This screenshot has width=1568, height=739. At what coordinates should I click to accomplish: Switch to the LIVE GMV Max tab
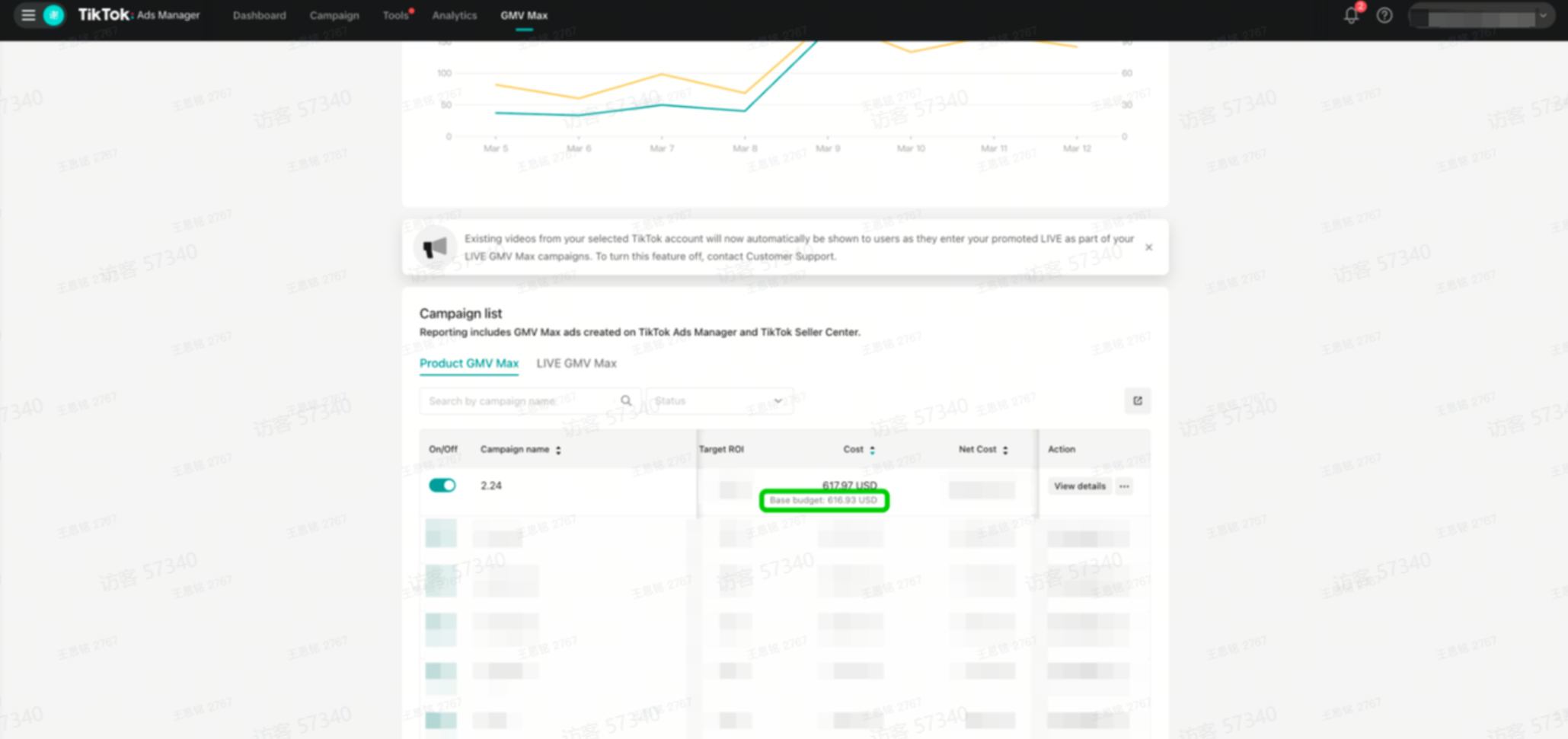(576, 364)
